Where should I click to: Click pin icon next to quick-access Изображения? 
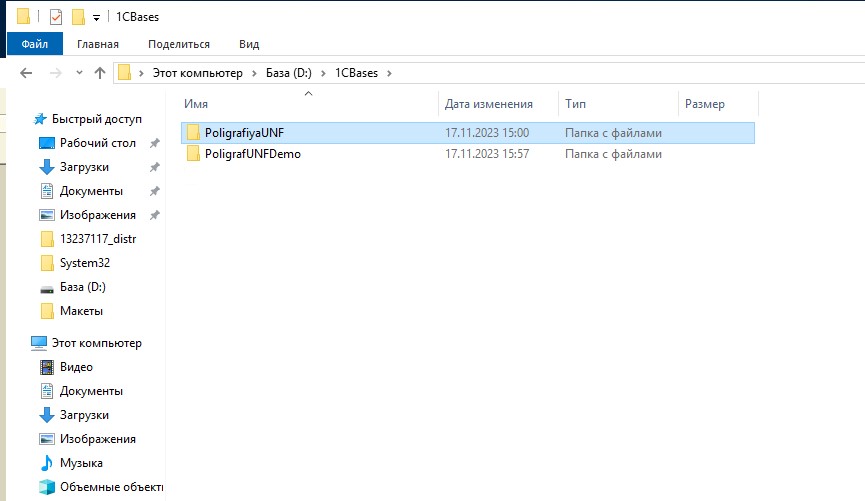(155, 215)
